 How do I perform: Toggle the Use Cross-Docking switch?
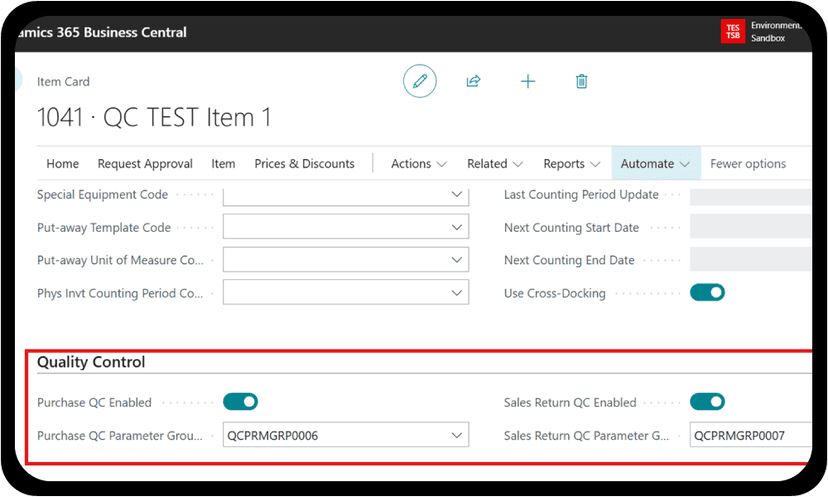tap(707, 293)
